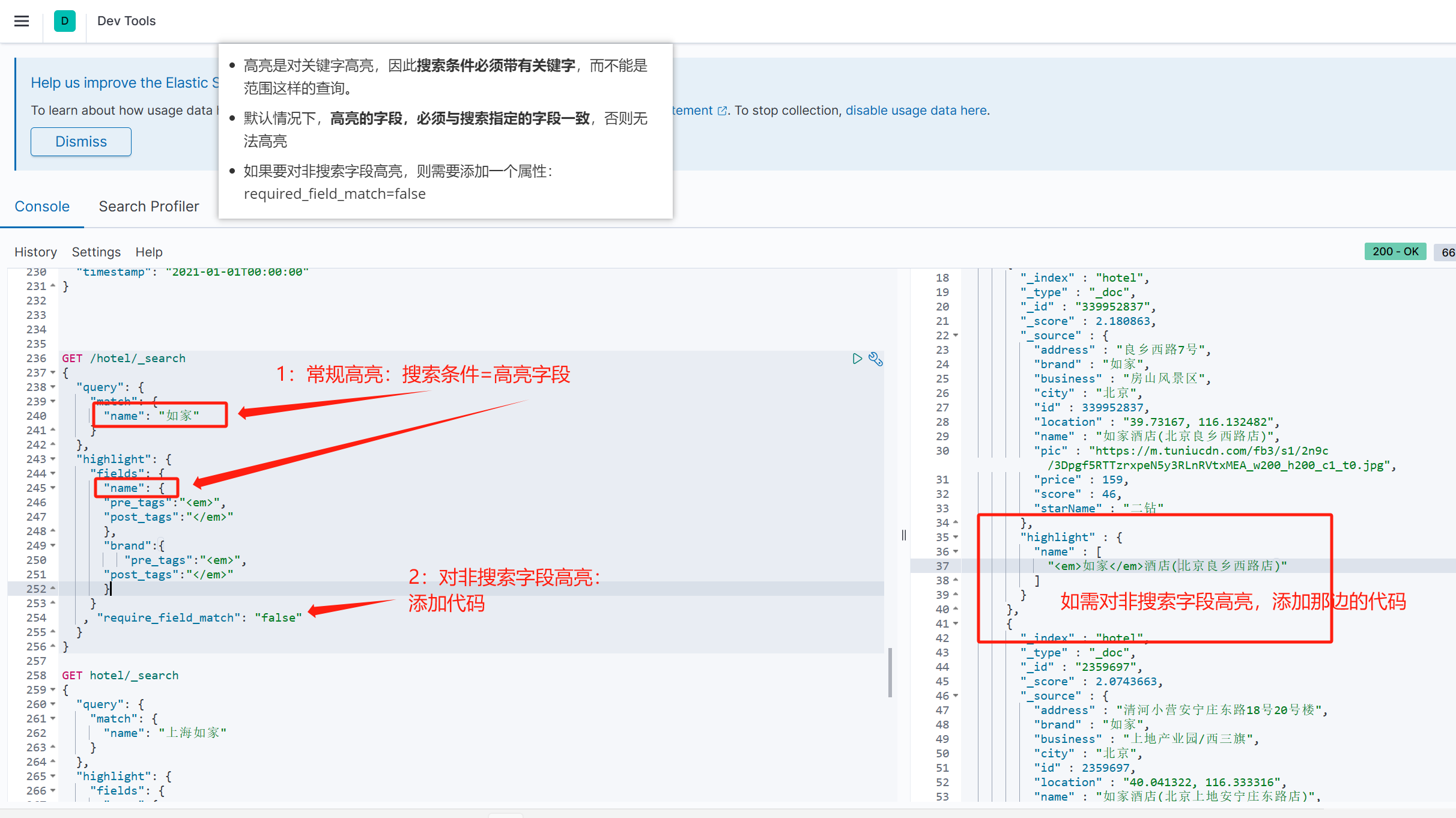
Task: Fold the brand block at line 249
Action: click(53, 546)
